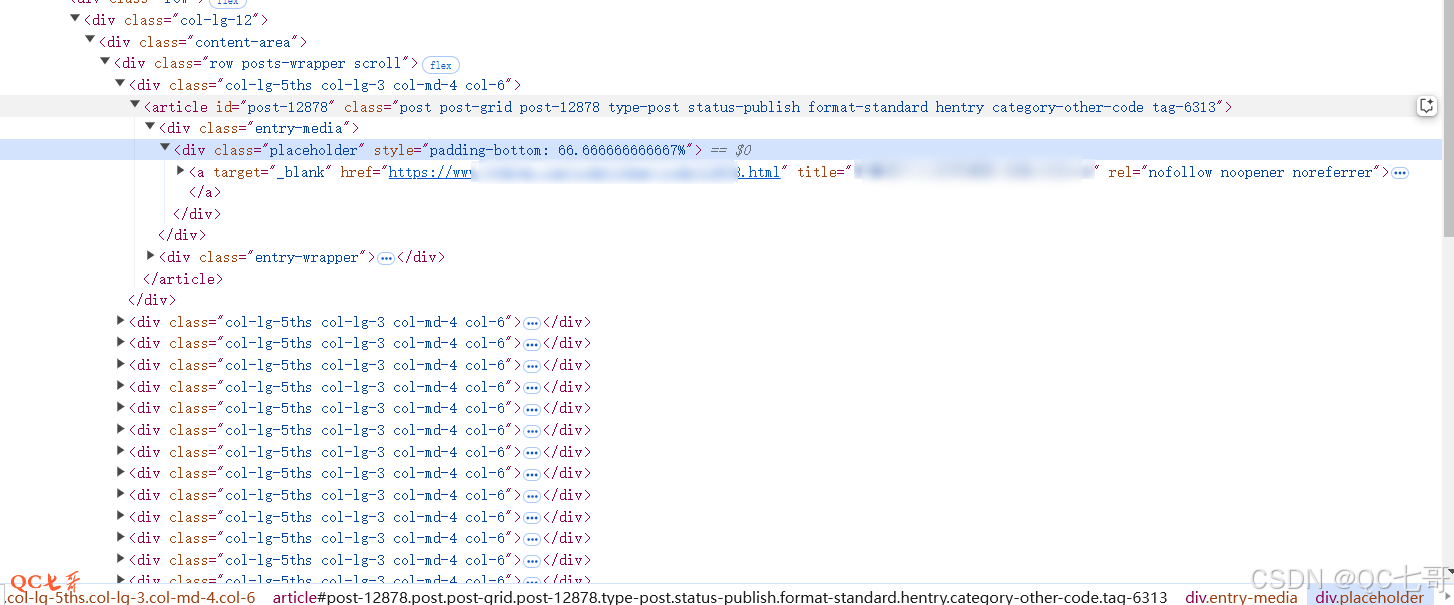Click the breadcrumb right scroll arrow
The image size is (1454, 605).
point(1446,597)
